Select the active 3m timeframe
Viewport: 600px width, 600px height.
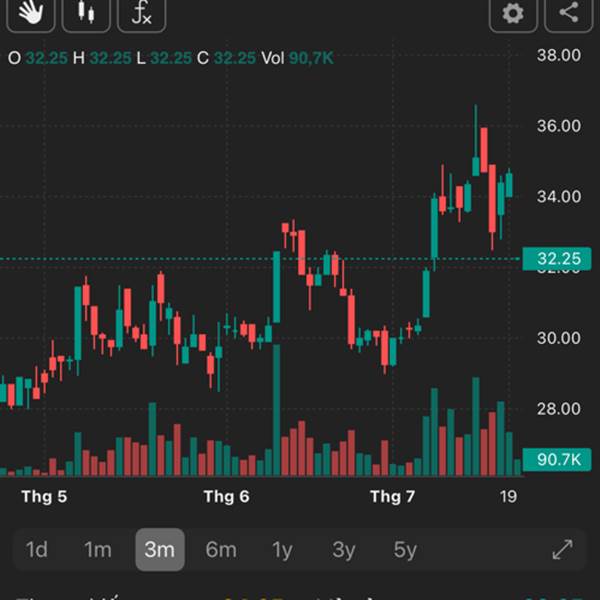(x=160, y=549)
